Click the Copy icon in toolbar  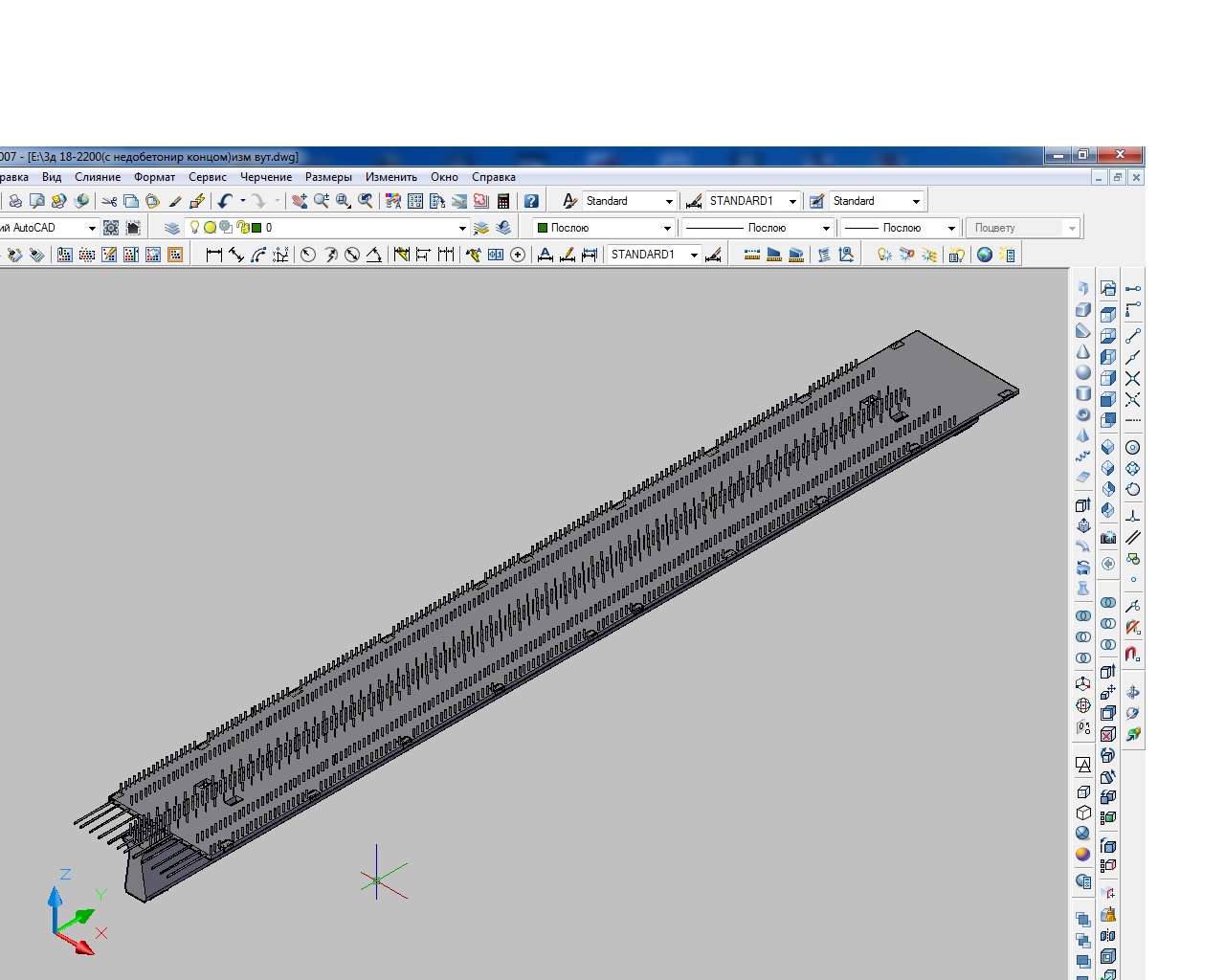point(131,201)
